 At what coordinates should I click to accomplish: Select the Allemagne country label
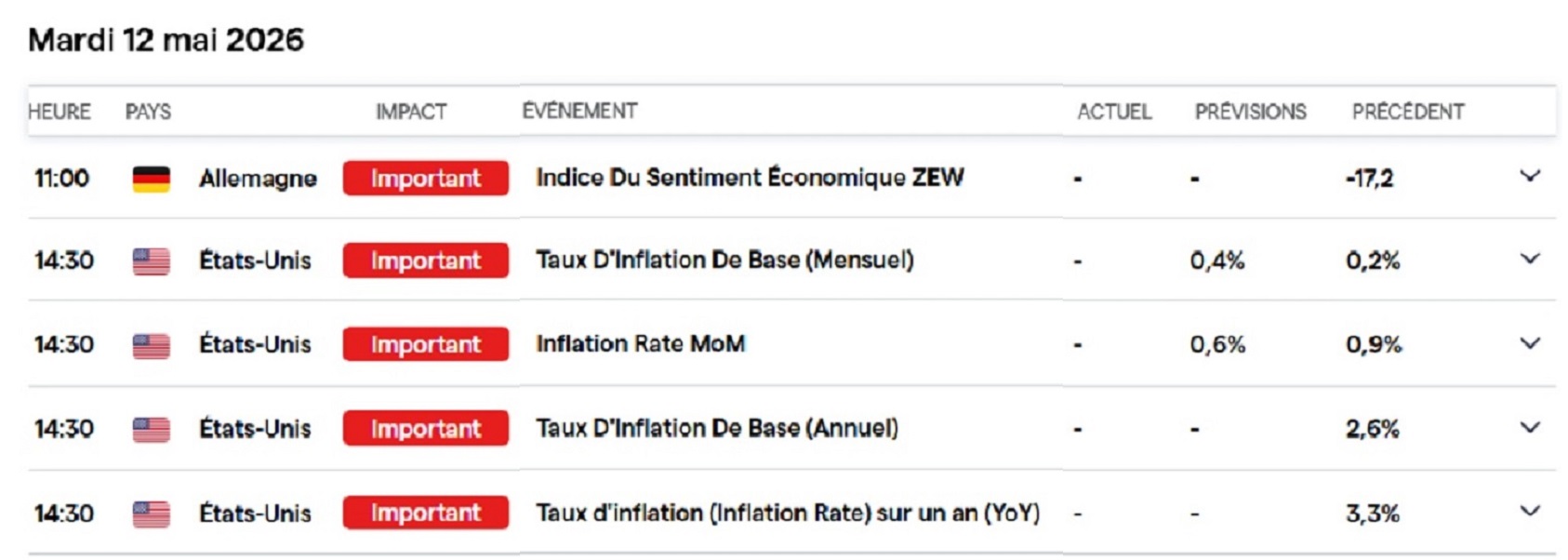258,179
